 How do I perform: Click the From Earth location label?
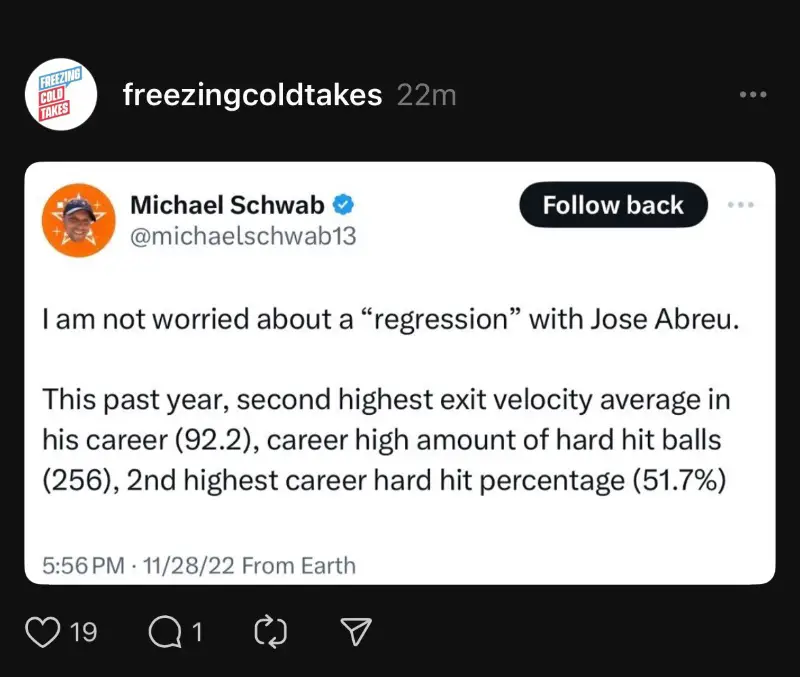click(299, 566)
